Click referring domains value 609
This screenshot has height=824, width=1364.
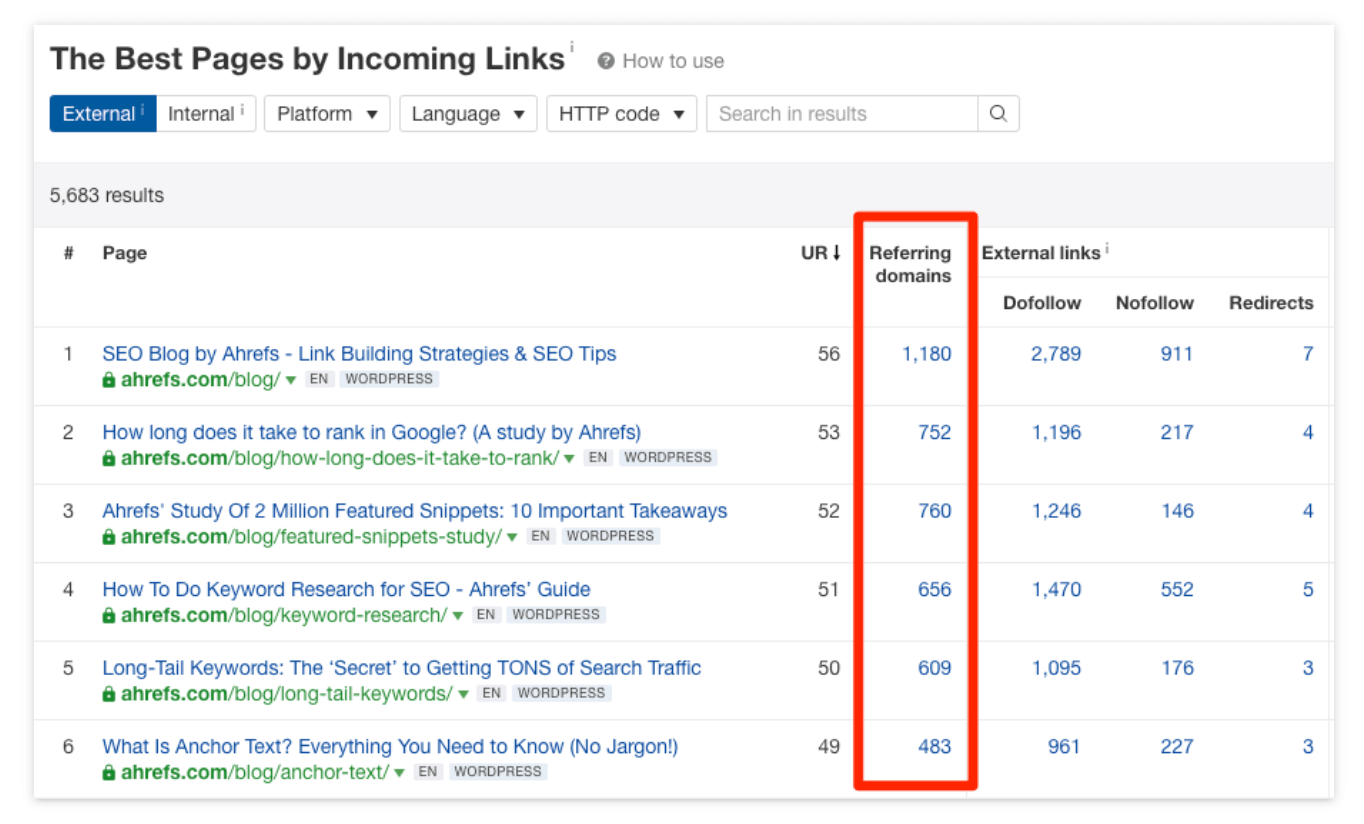(x=935, y=668)
